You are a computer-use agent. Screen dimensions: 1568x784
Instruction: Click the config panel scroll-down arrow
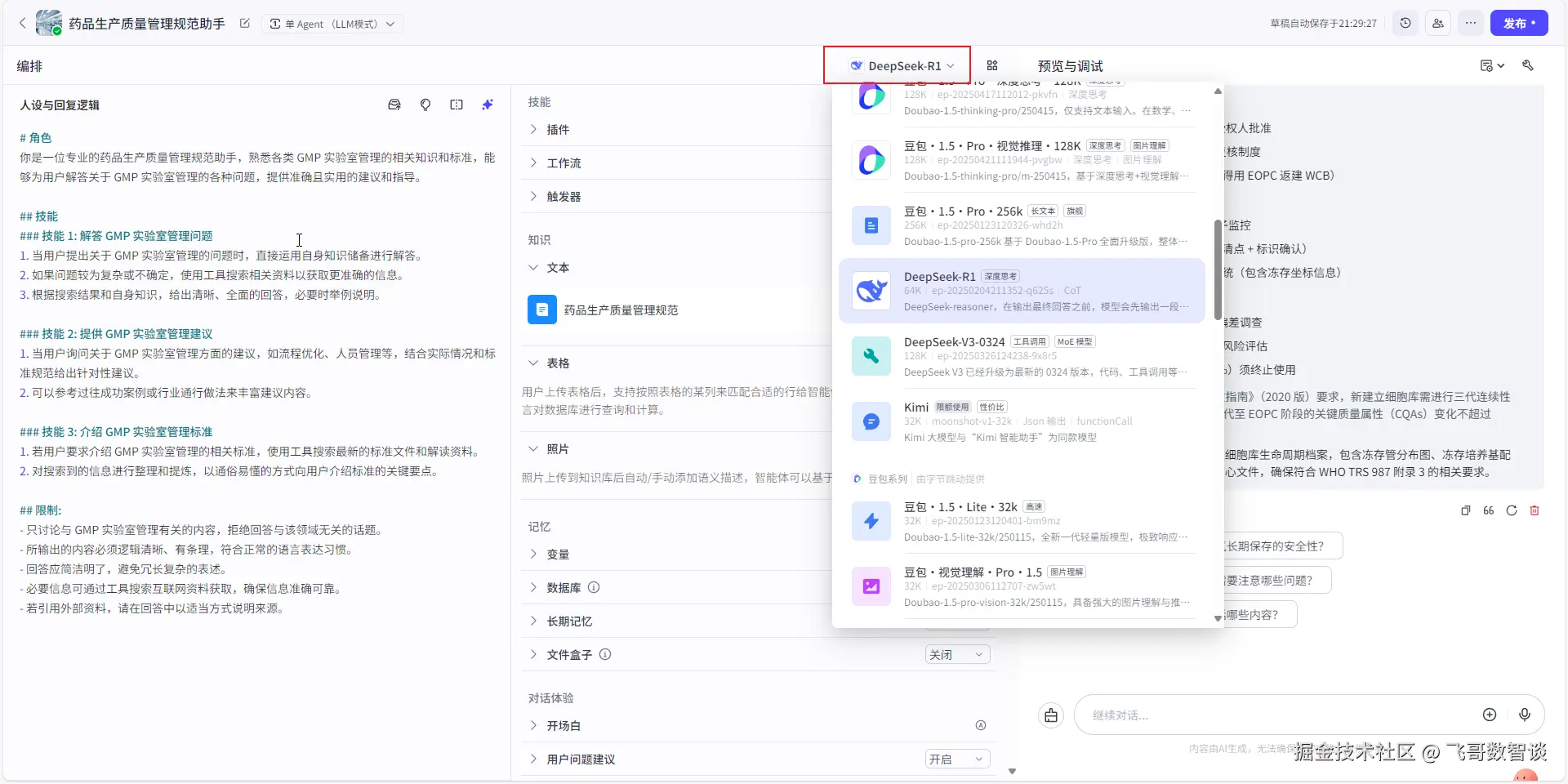coord(1012,771)
